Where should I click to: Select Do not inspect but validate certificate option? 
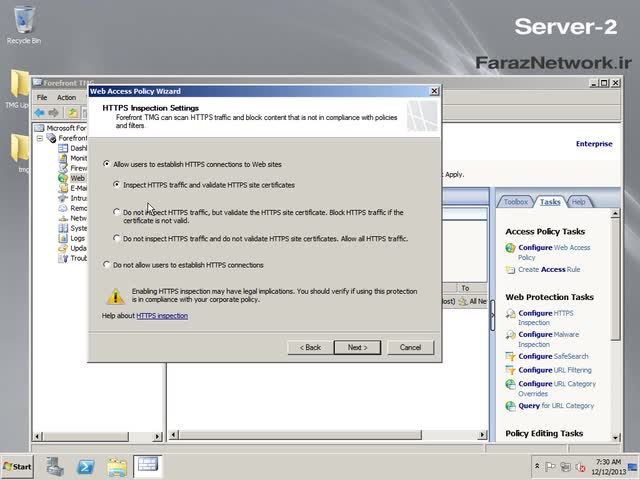(117, 212)
